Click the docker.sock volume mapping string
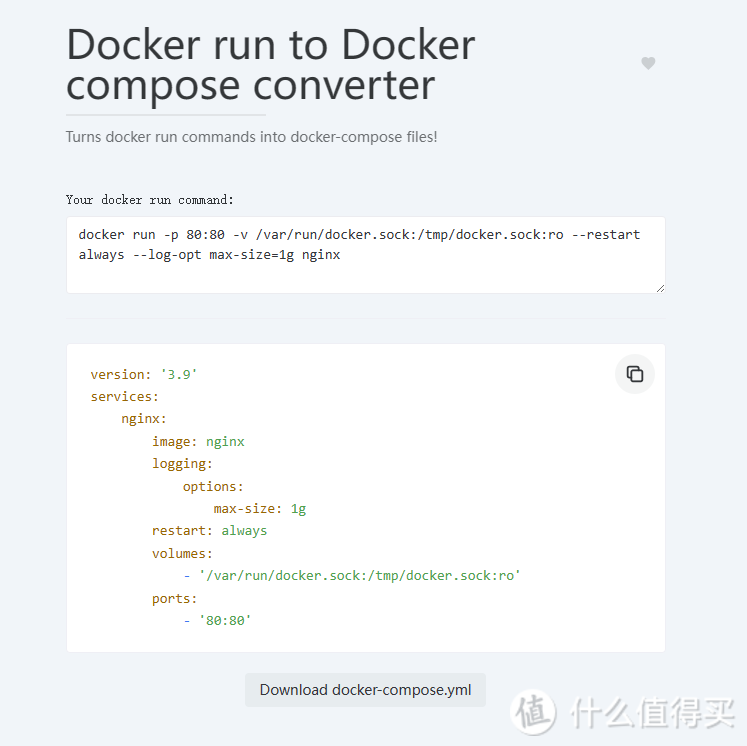This screenshot has width=747, height=746. (359, 576)
